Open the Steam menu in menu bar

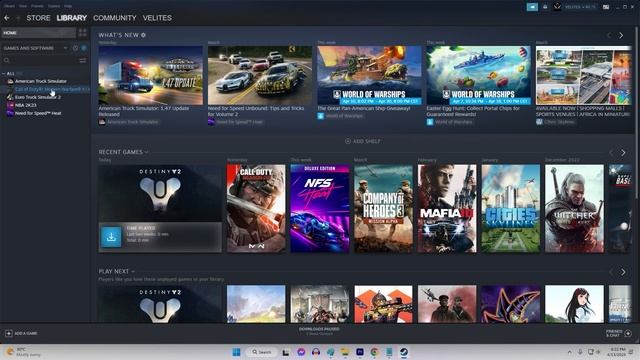tap(9, 6)
